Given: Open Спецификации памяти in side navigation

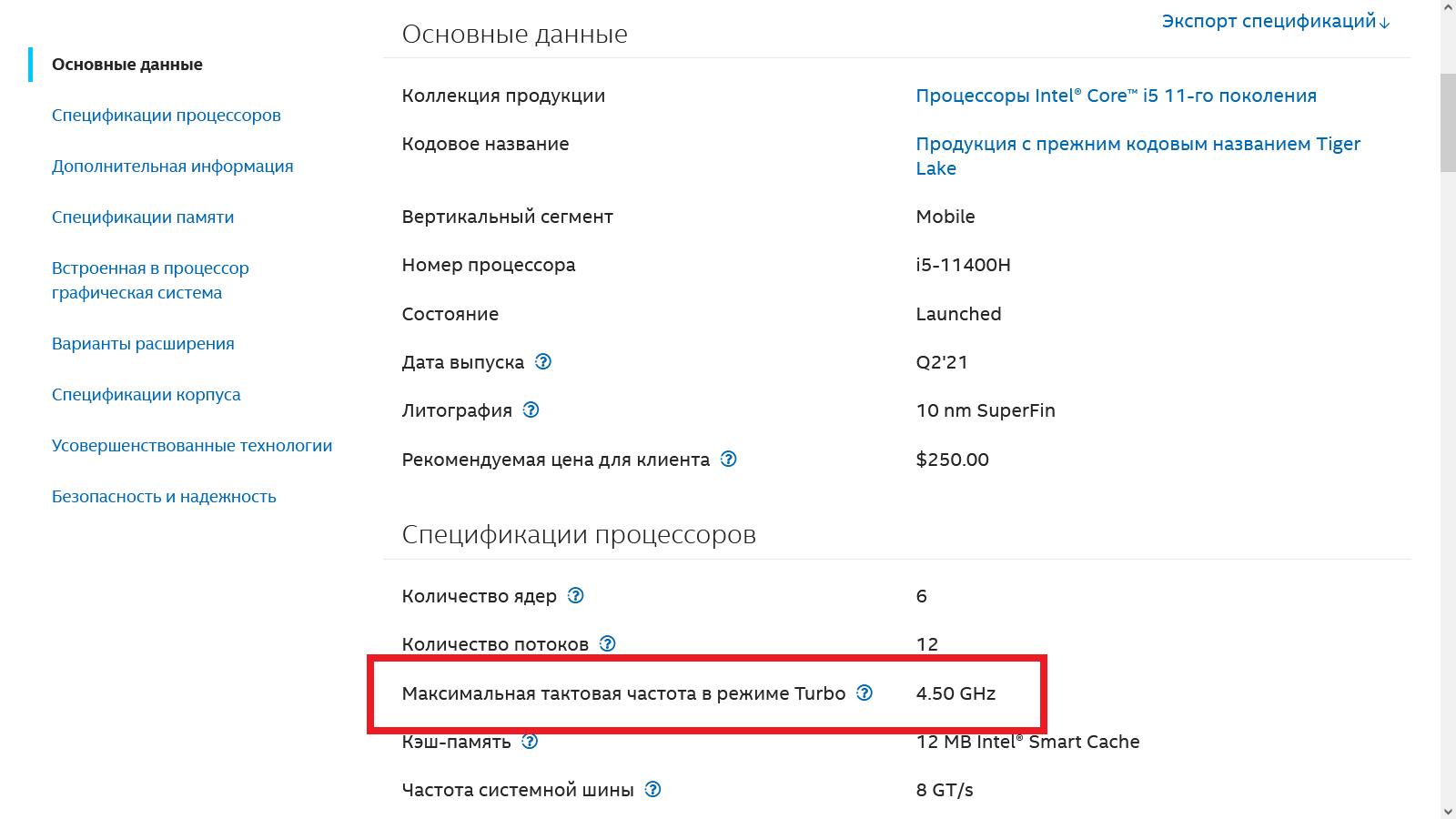Looking at the screenshot, I should point(143,217).
